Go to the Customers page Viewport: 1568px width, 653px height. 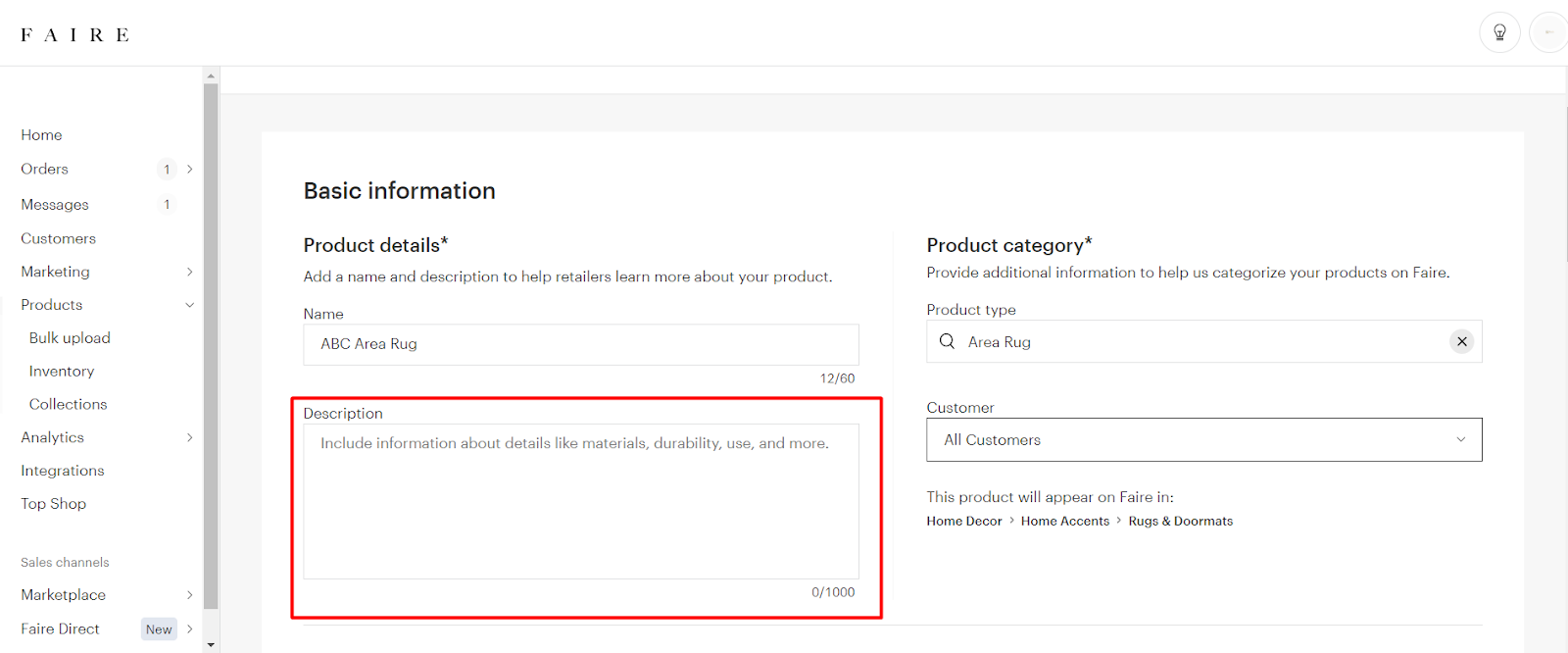click(x=59, y=238)
